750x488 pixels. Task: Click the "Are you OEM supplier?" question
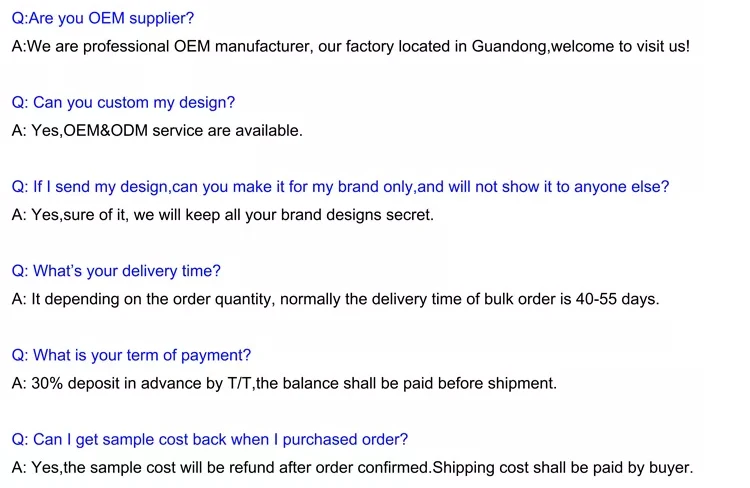pyautogui.click(x=103, y=18)
